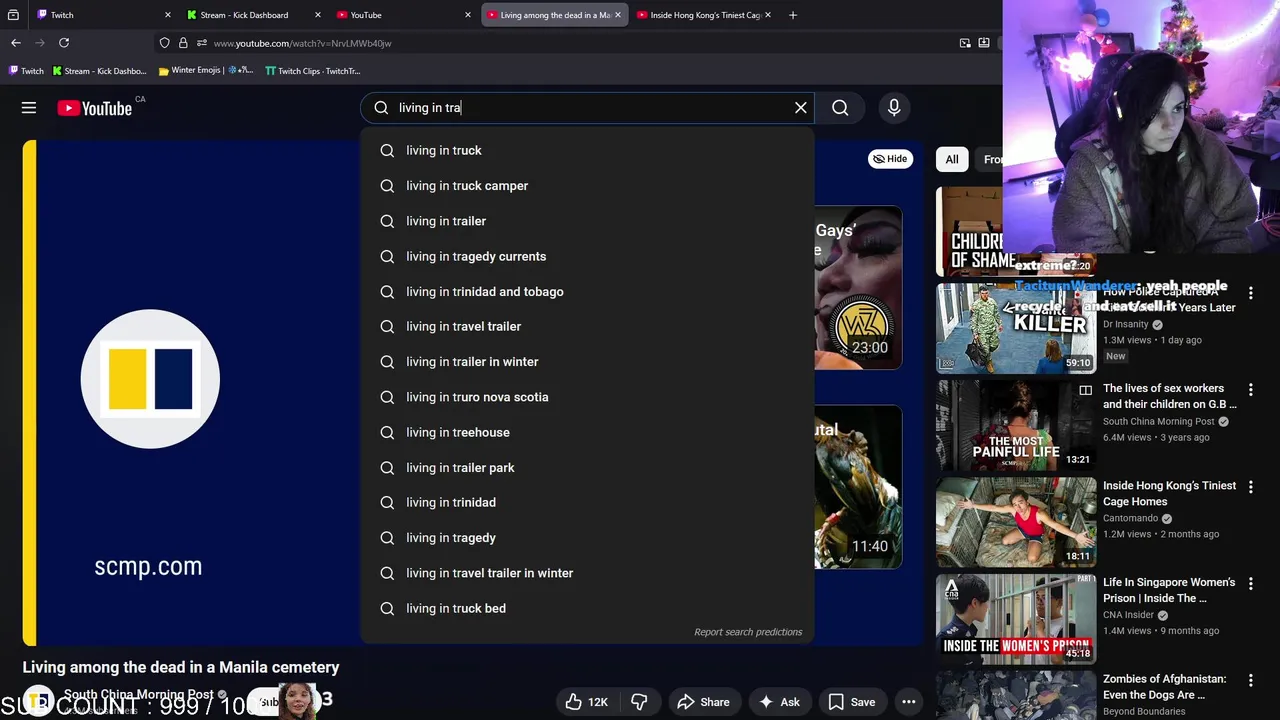The image size is (1280, 720).
Task: Start voice search with microphone icon
Action: point(894,108)
